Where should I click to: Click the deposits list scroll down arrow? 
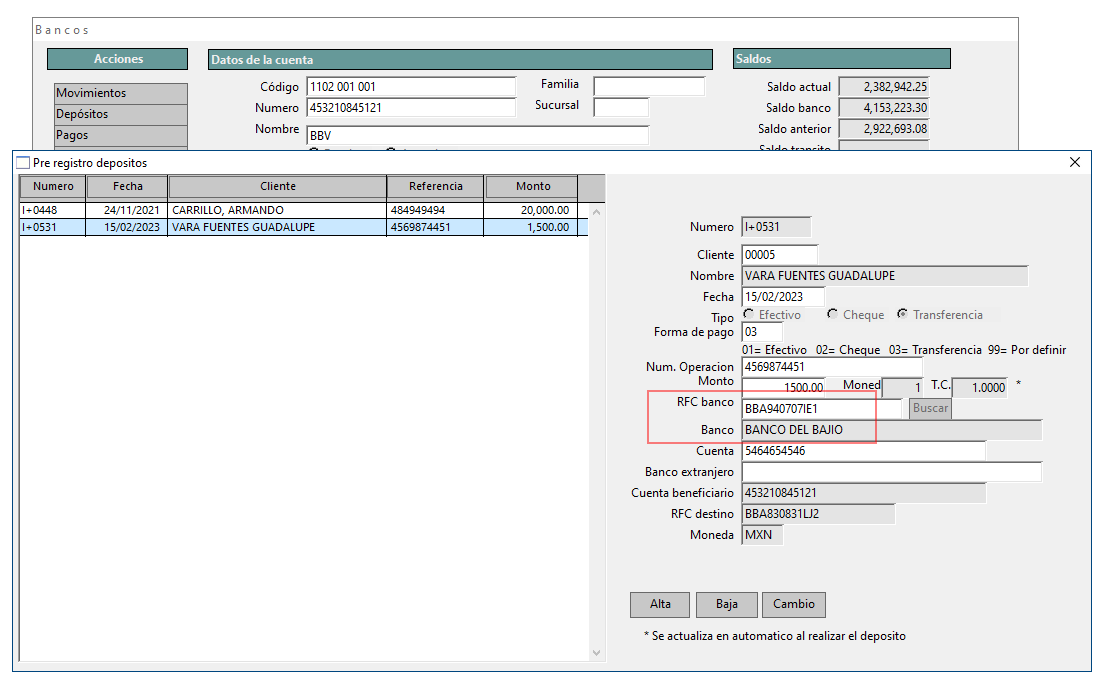point(598,653)
